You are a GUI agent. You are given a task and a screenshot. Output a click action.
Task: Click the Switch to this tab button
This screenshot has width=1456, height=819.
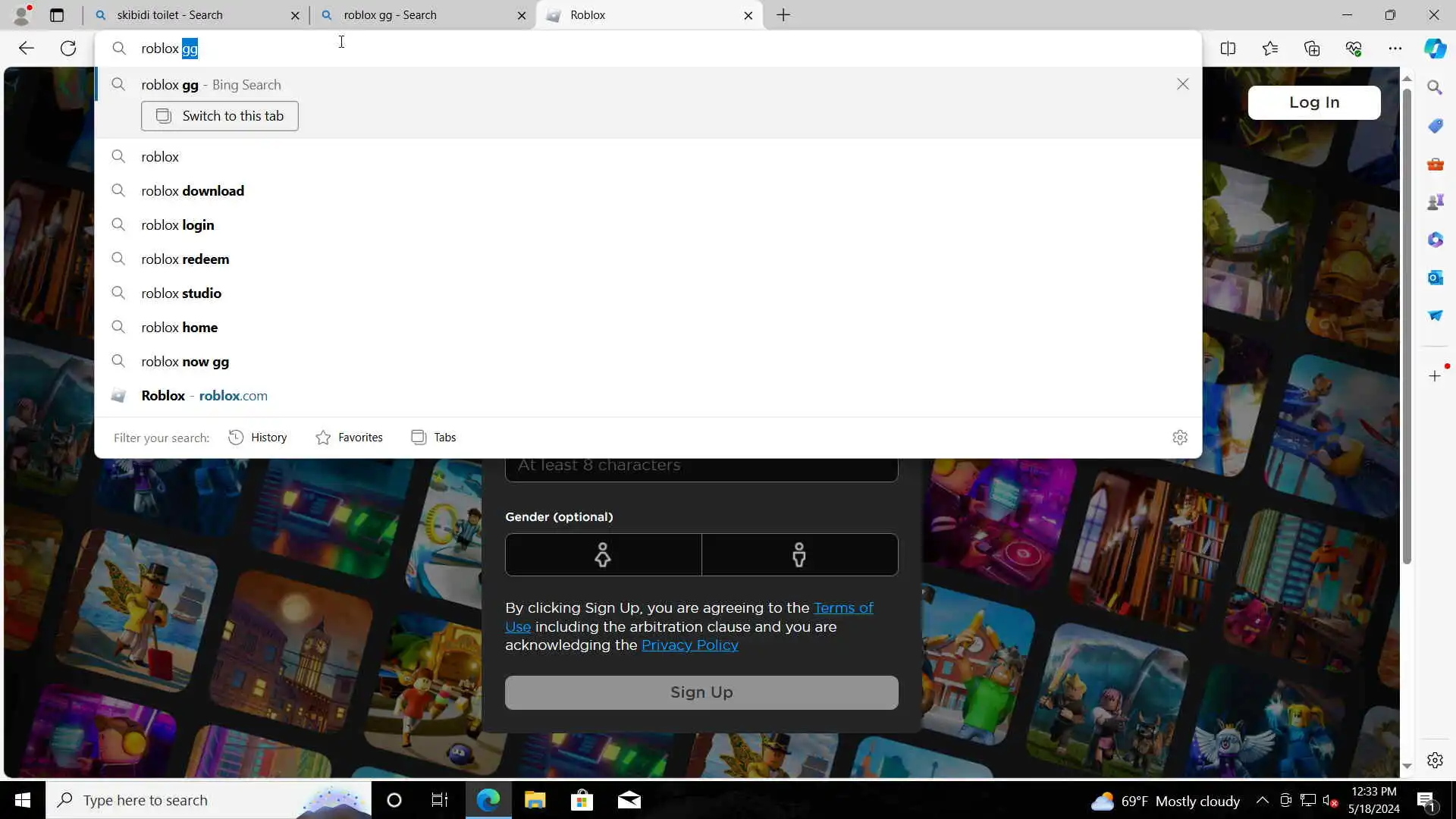220,116
